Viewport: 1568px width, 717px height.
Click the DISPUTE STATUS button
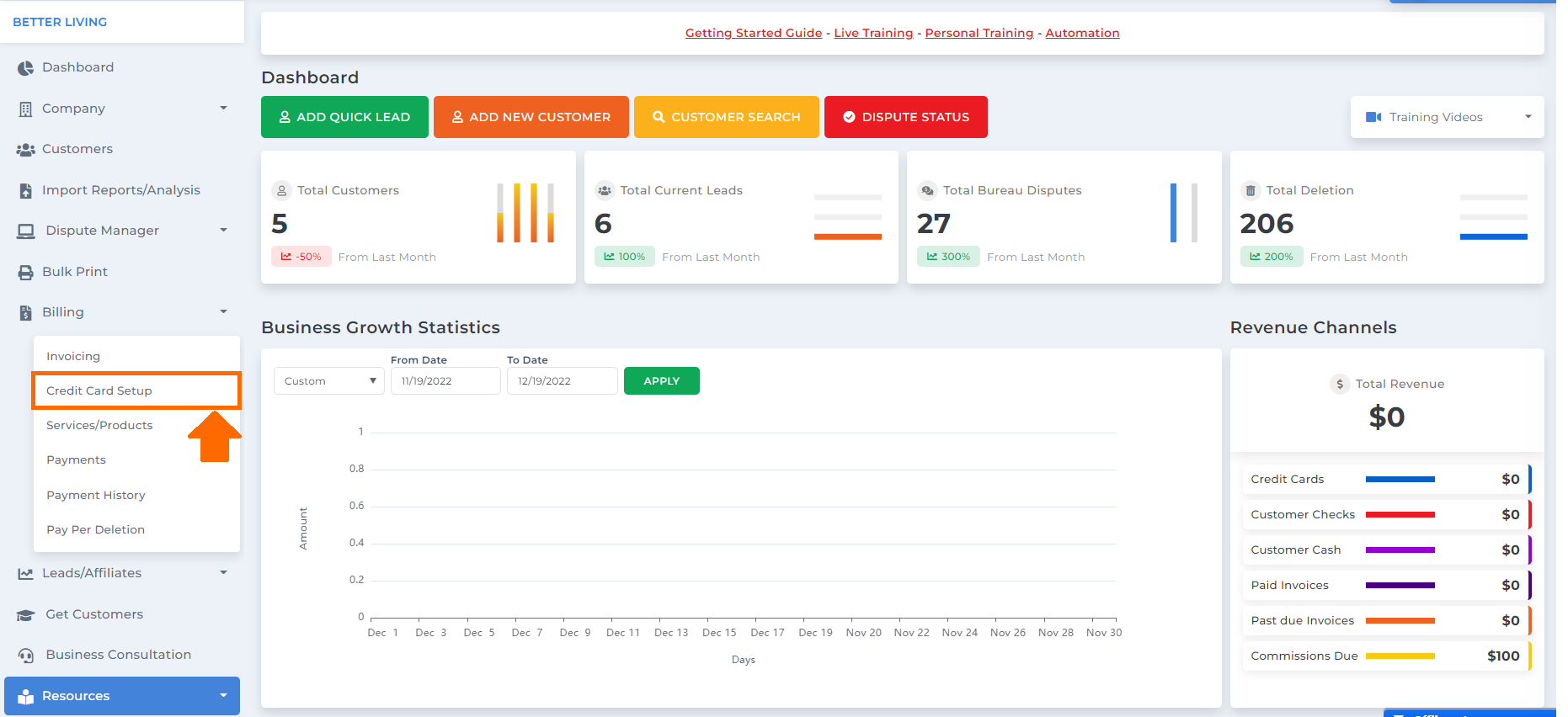pyautogui.click(x=906, y=117)
